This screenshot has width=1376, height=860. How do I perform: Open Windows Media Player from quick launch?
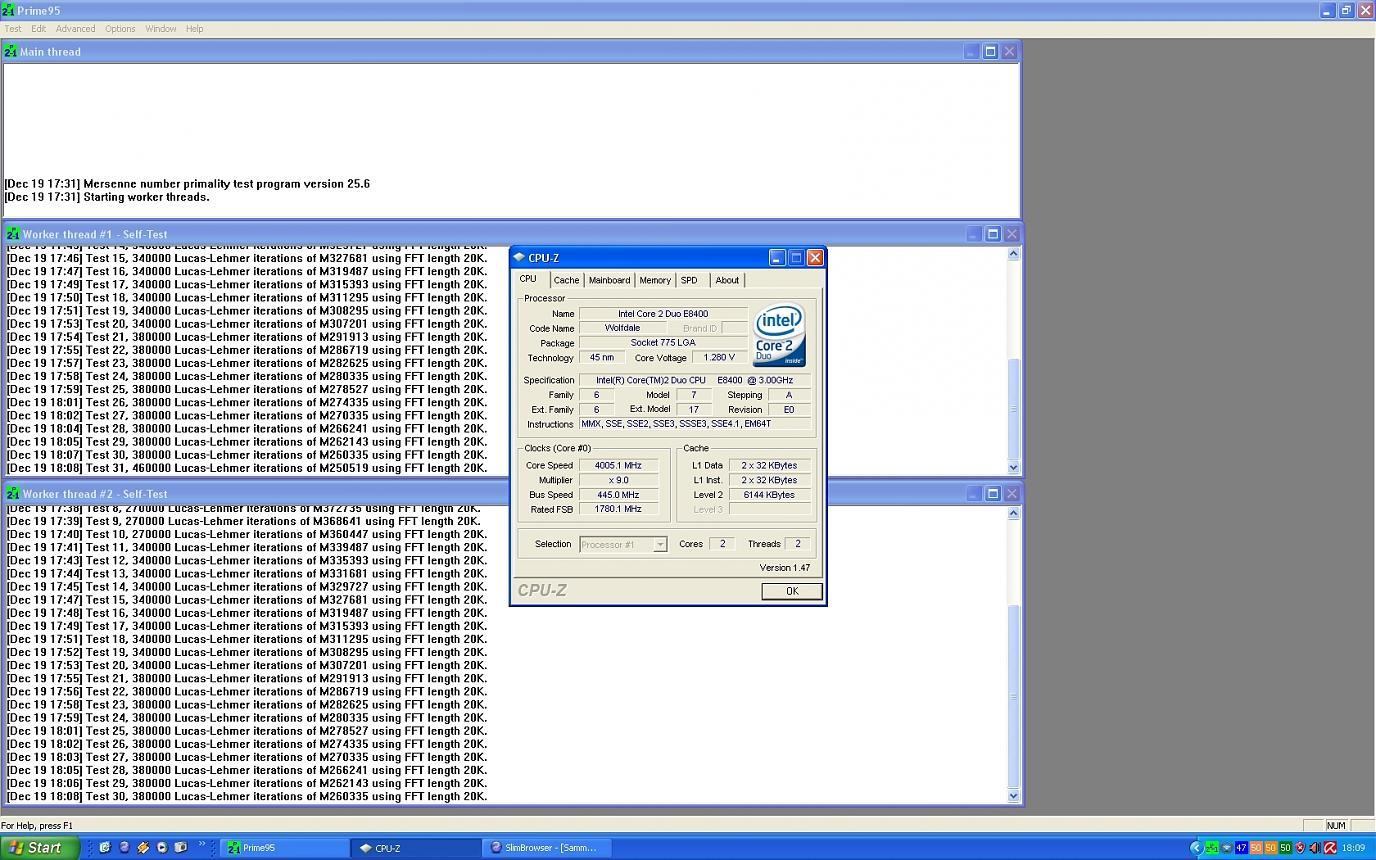pyautogui.click(x=162, y=847)
